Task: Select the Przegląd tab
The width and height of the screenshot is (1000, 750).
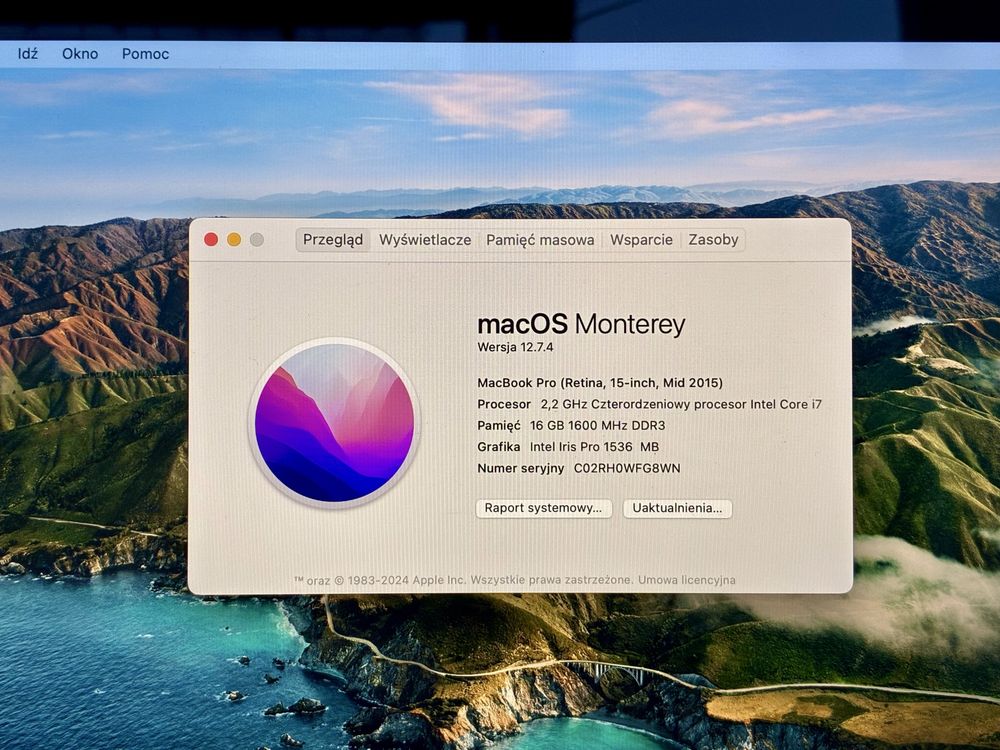Action: (333, 240)
